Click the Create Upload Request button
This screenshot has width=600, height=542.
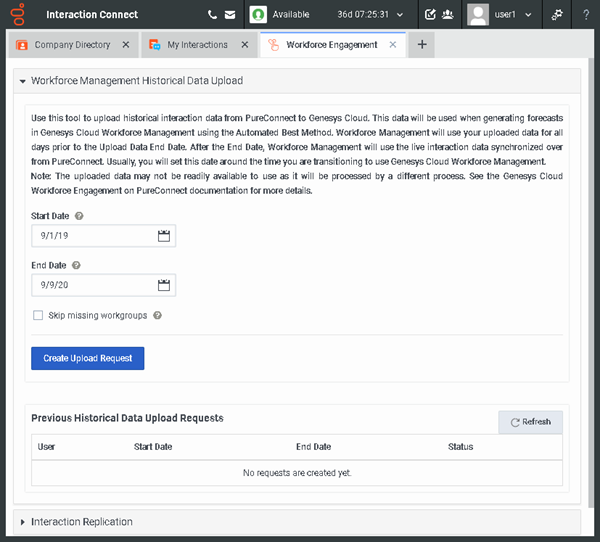pyautogui.click(x=88, y=358)
